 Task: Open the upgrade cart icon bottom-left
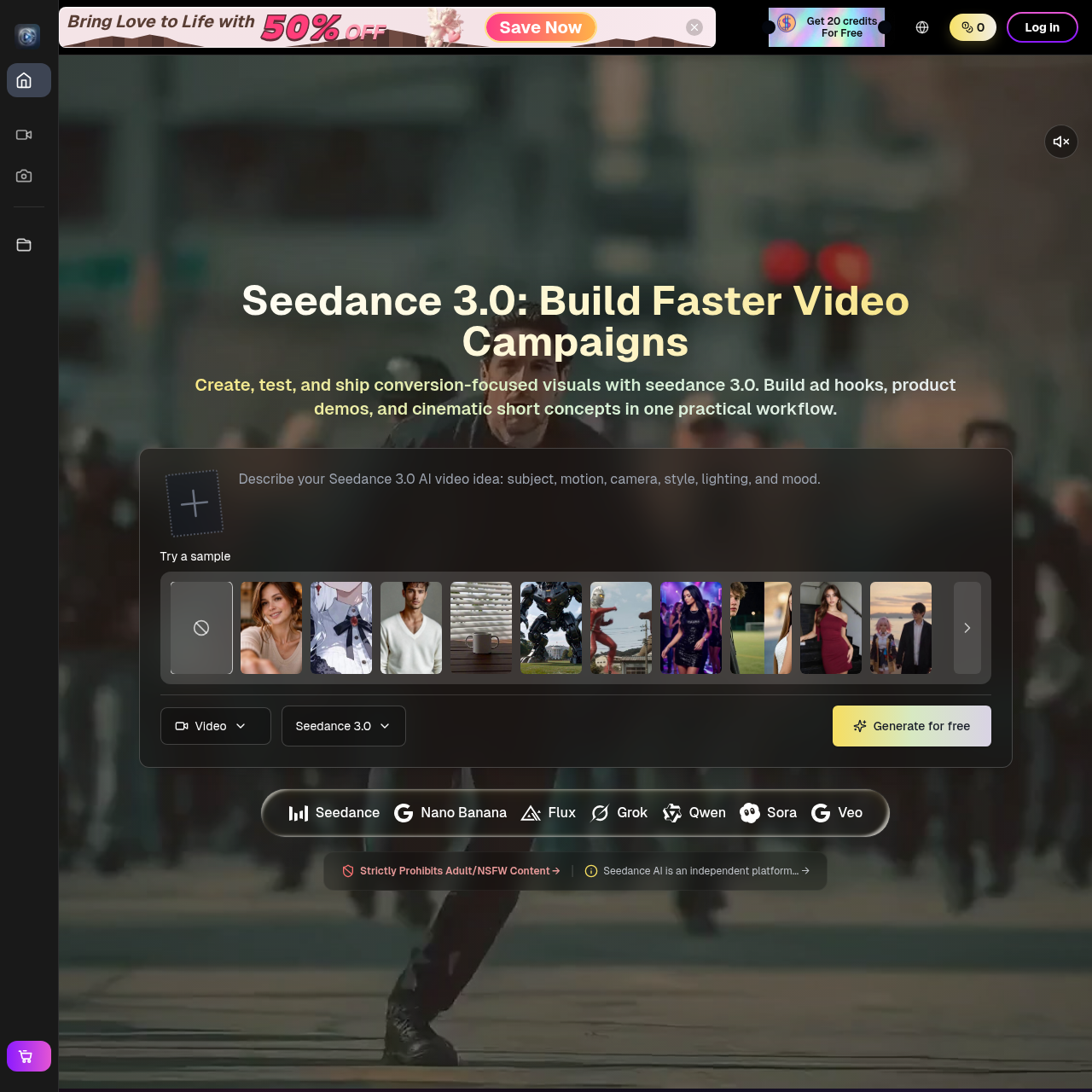pos(28,1056)
